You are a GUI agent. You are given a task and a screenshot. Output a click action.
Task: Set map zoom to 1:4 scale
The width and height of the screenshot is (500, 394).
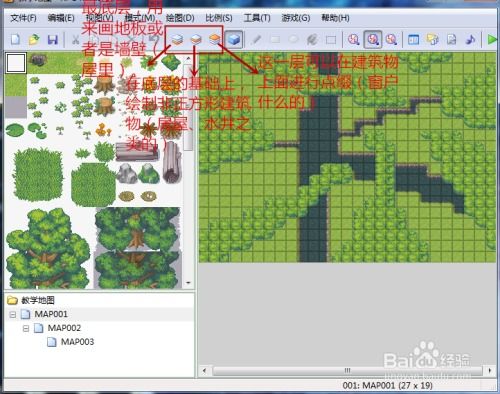391,40
